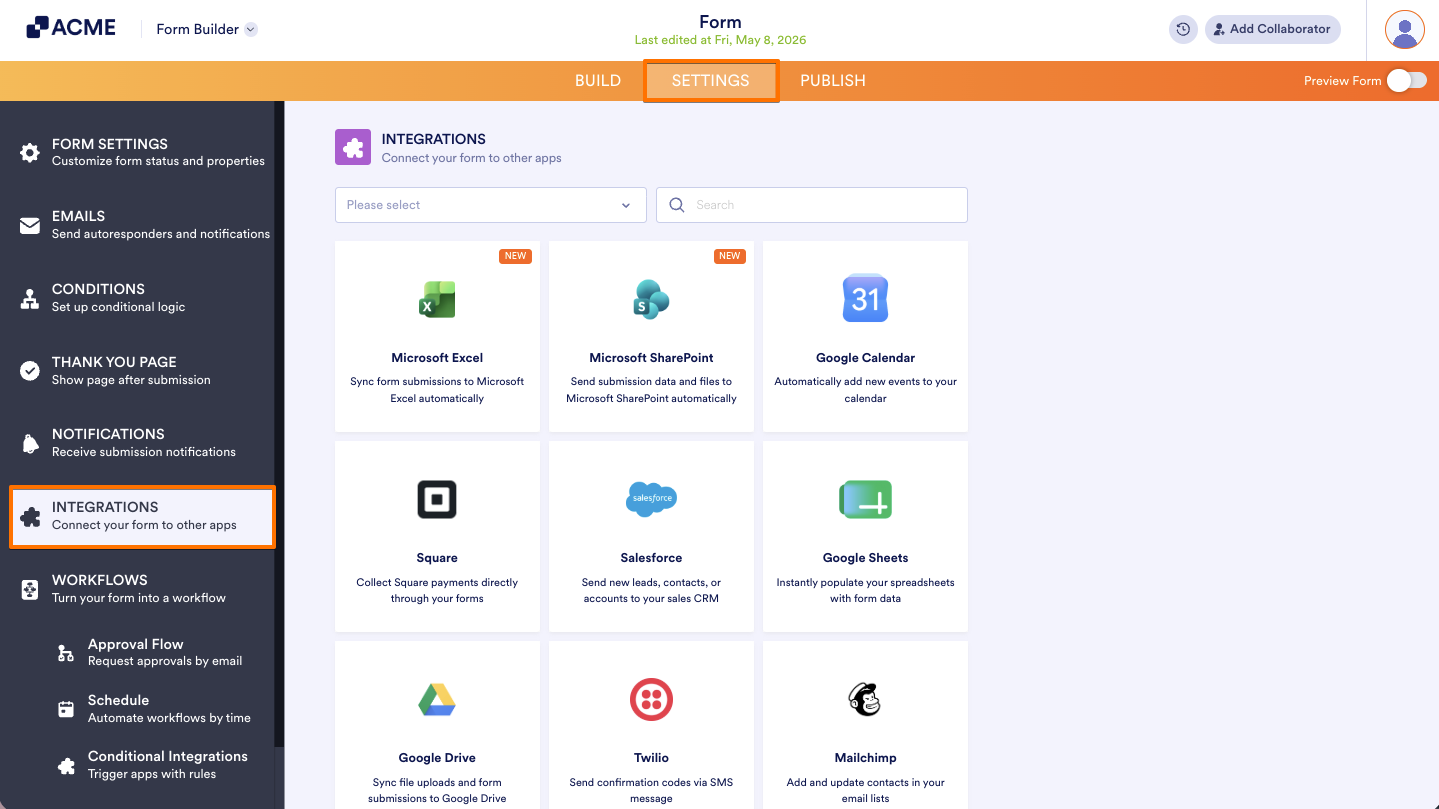Click the Google Drive logo
This screenshot has width=1439, height=809.
point(437,700)
